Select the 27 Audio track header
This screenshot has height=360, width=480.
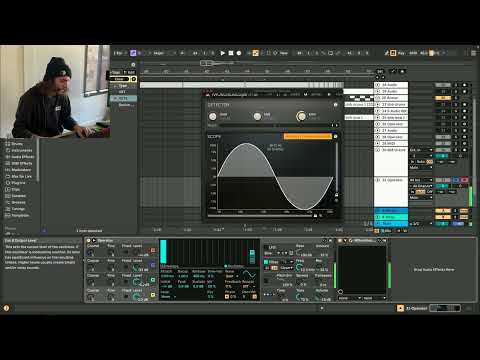tap(391, 131)
